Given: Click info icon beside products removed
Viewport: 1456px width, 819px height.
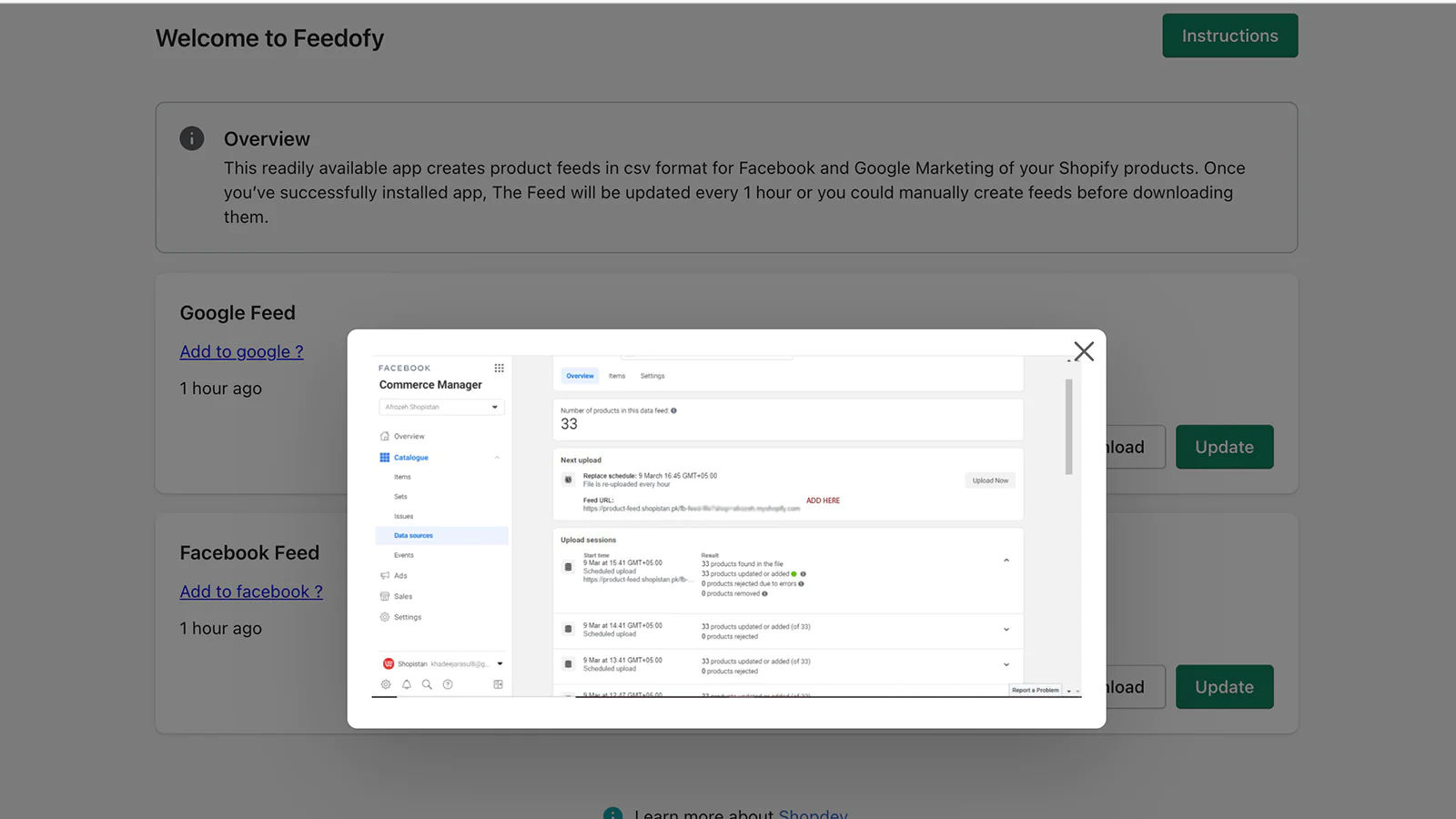Looking at the screenshot, I should click(764, 594).
